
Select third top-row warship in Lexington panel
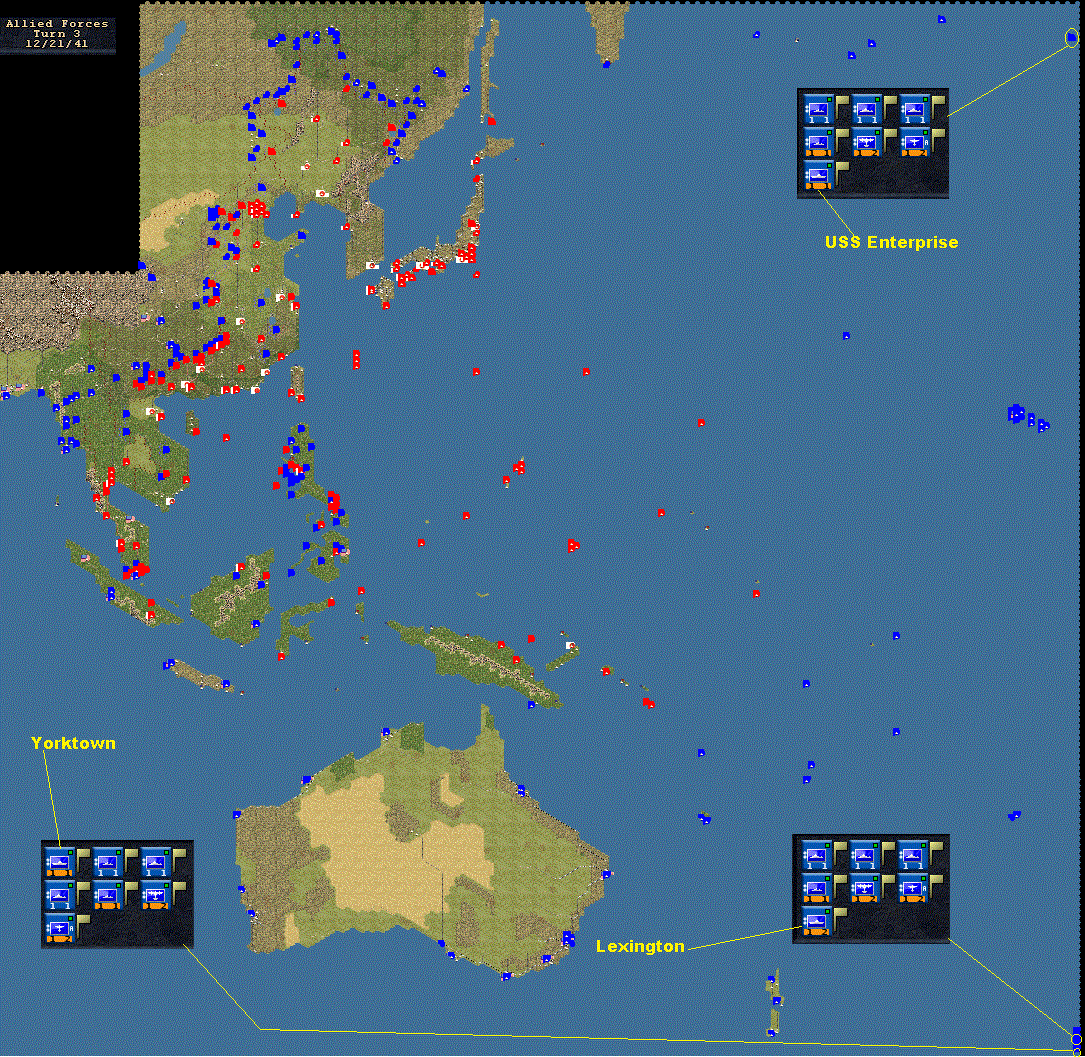[911, 857]
